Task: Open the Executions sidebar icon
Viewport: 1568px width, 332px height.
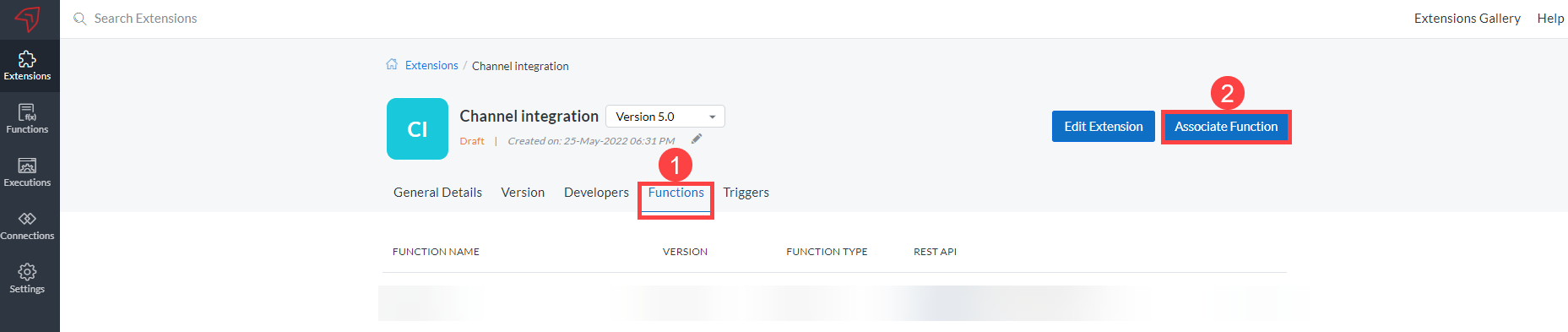Action: click(x=27, y=171)
